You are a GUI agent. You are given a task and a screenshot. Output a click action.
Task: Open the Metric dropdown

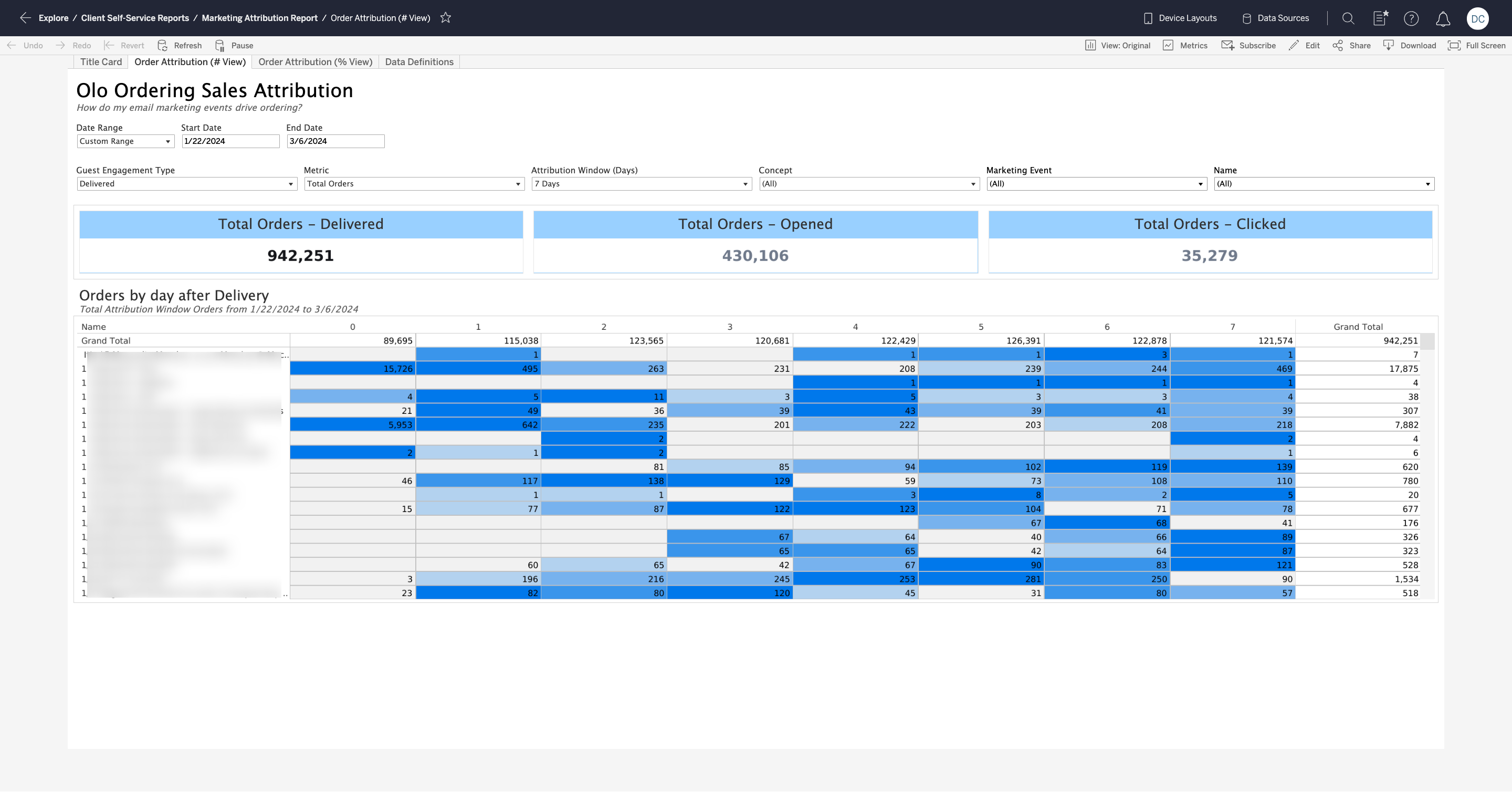tap(414, 184)
